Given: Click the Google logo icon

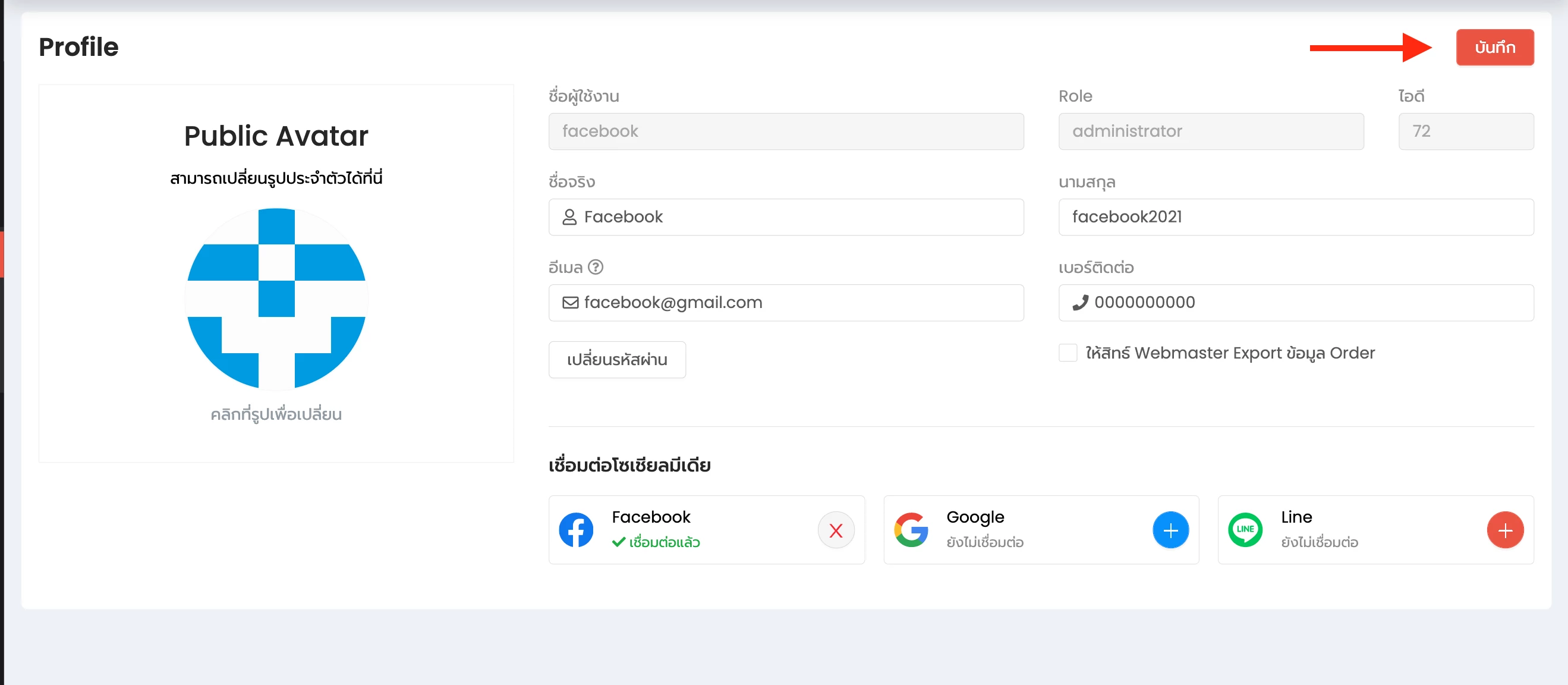Looking at the screenshot, I should (x=911, y=530).
